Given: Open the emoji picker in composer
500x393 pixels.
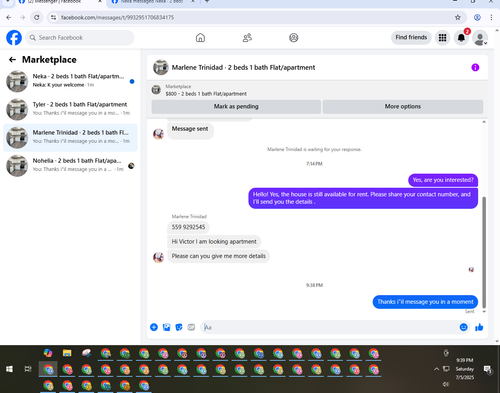Looking at the screenshot, I should click(463, 327).
